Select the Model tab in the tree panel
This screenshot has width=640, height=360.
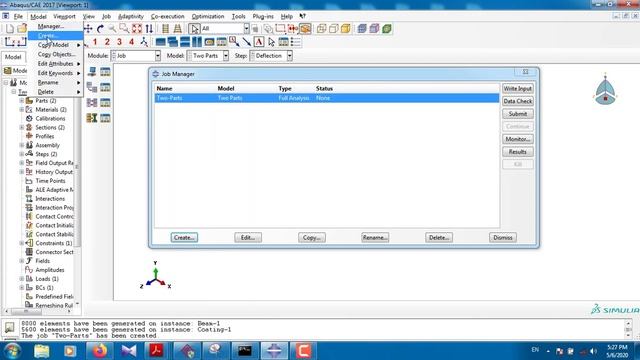(13, 57)
